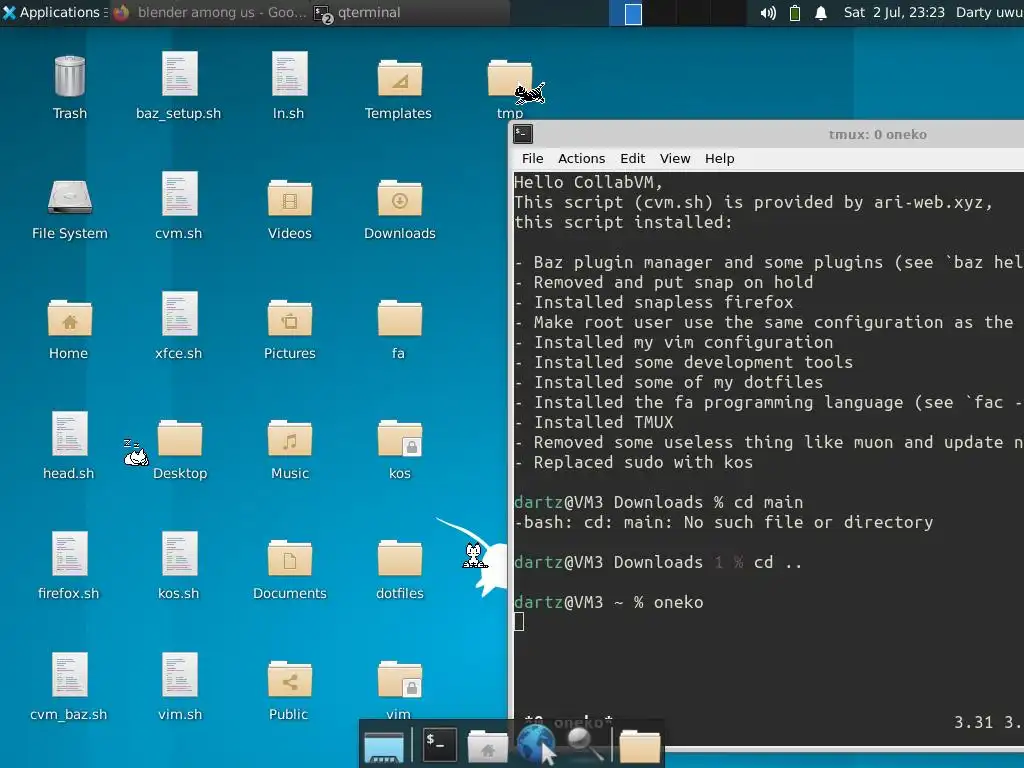The height and width of the screenshot is (768, 1024).
Task: Select the fa folder icon
Action: click(399, 318)
